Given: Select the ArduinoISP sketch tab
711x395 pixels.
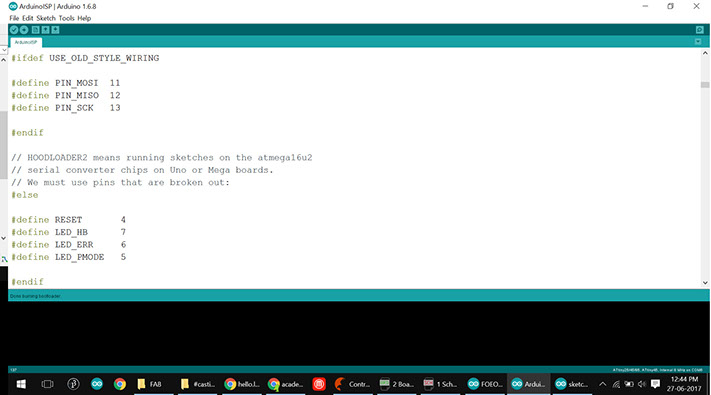Looking at the screenshot, I should pyautogui.click(x=26, y=42).
